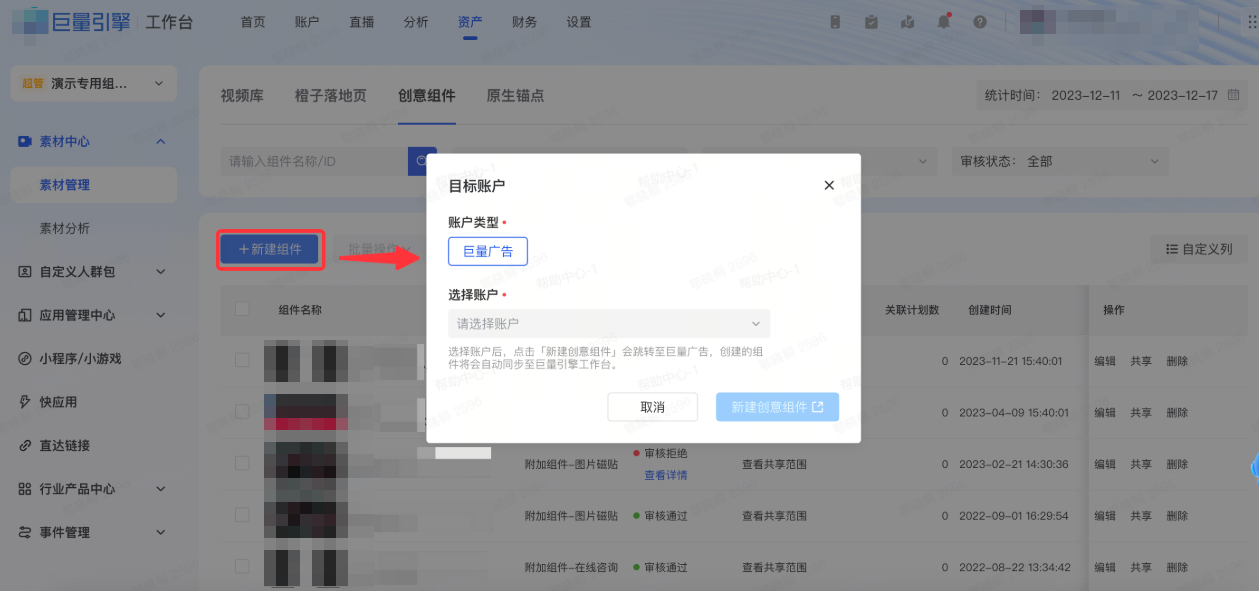Check the row created 2023-02-21 14:30:36
The image size is (1259, 591).
(x=242, y=463)
